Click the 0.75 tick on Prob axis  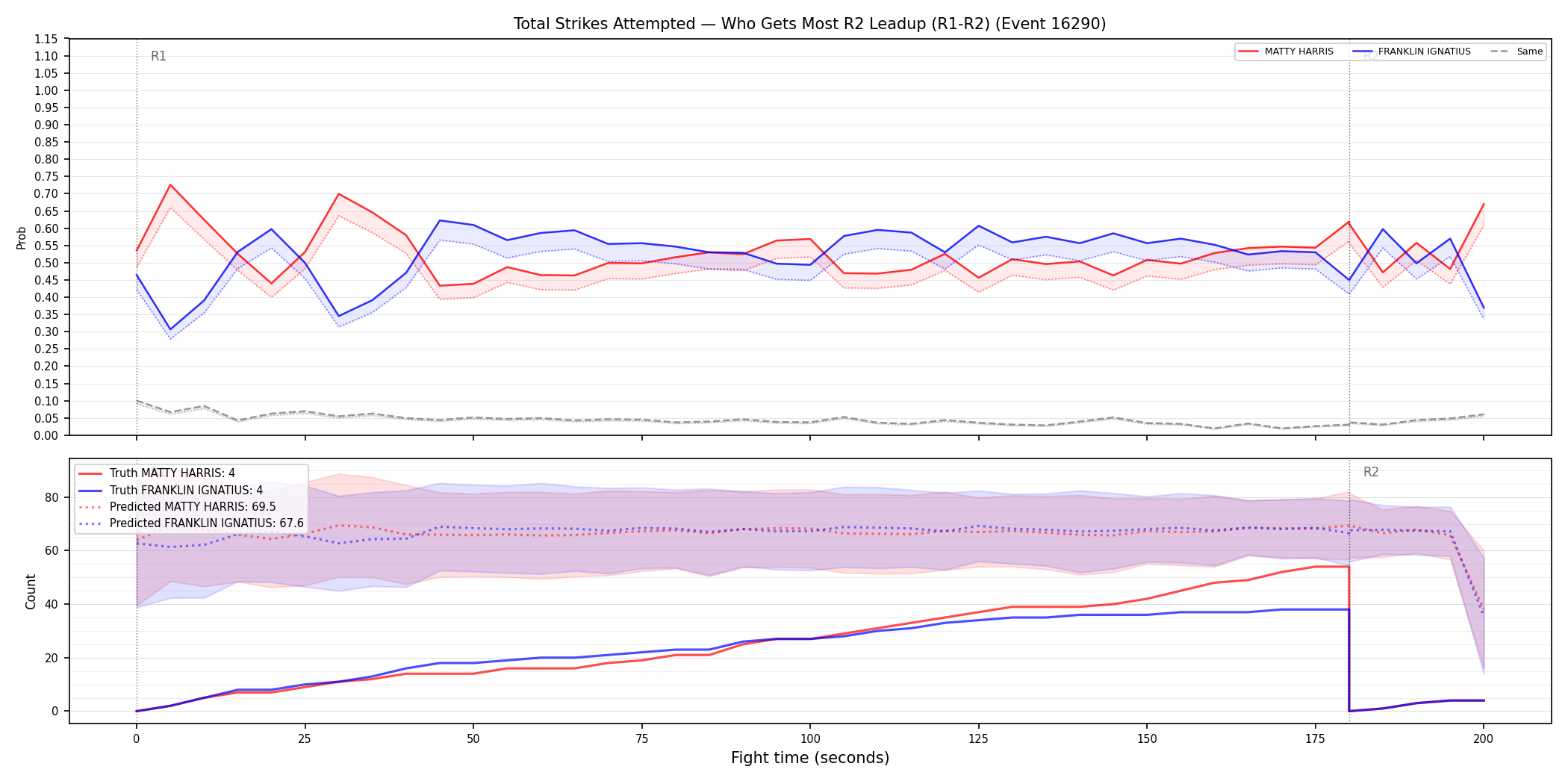click(x=46, y=177)
